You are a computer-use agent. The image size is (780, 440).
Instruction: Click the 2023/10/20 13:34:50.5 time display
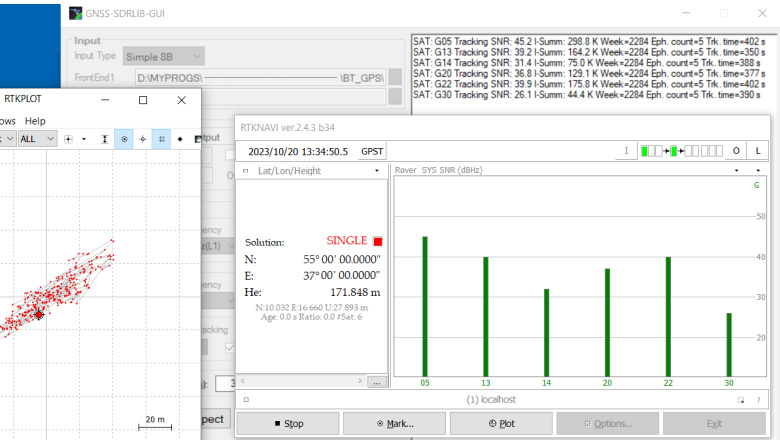pyautogui.click(x=298, y=152)
